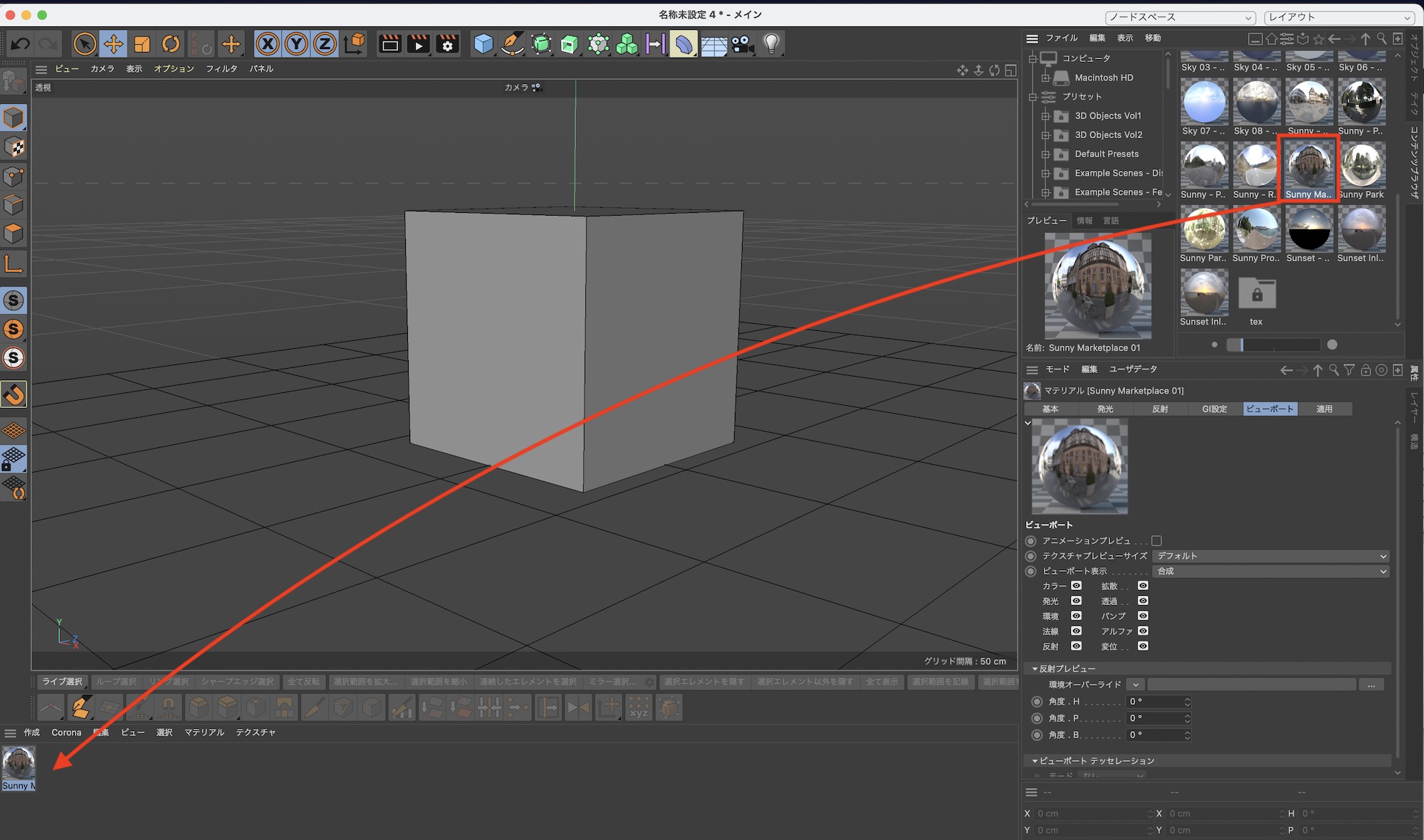Image resolution: width=1424 pixels, height=840 pixels.
Task: Click the camera object icon in toolbar
Action: coord(742,44)
